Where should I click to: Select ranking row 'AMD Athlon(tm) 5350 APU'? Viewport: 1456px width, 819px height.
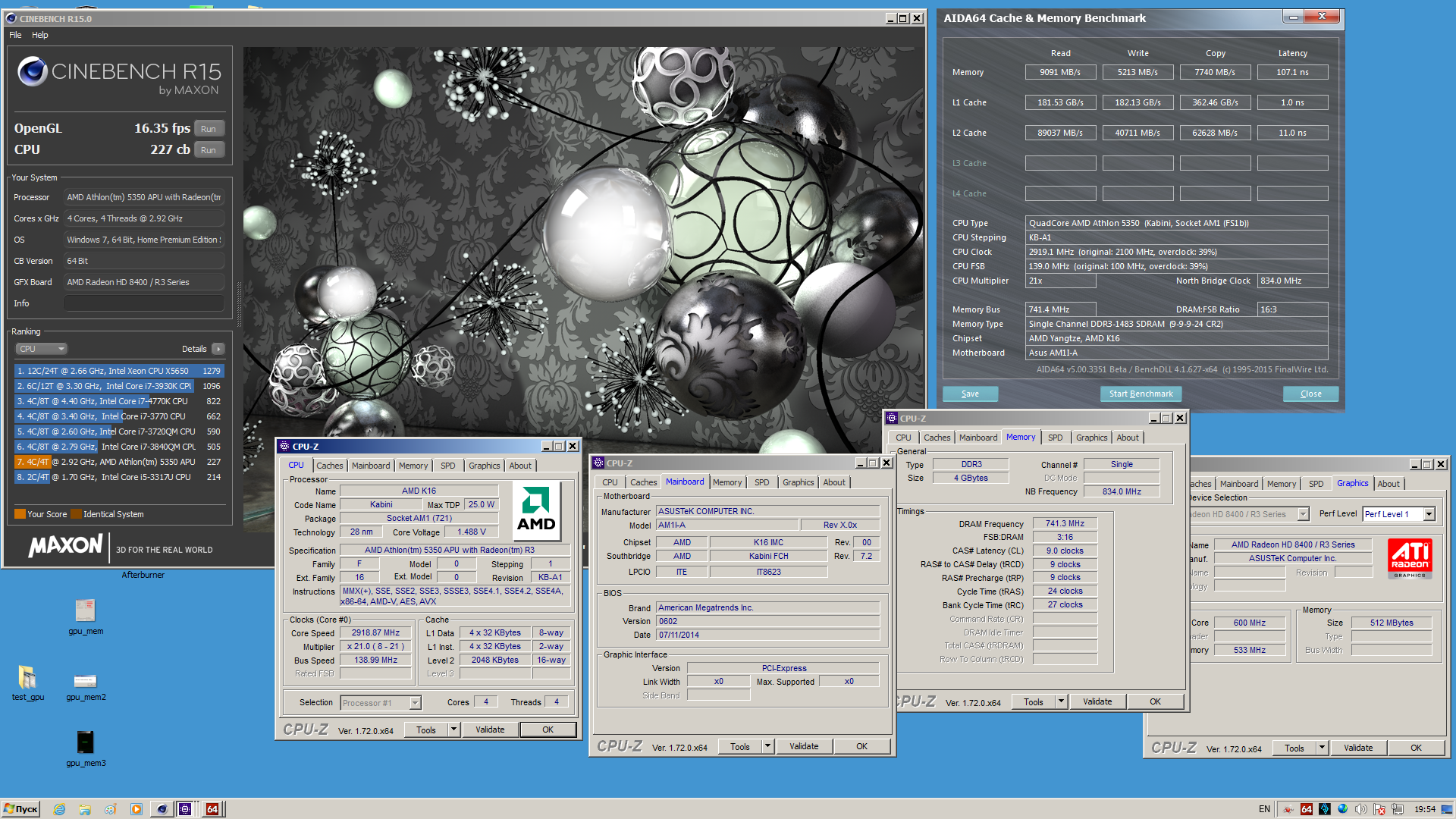119,462
